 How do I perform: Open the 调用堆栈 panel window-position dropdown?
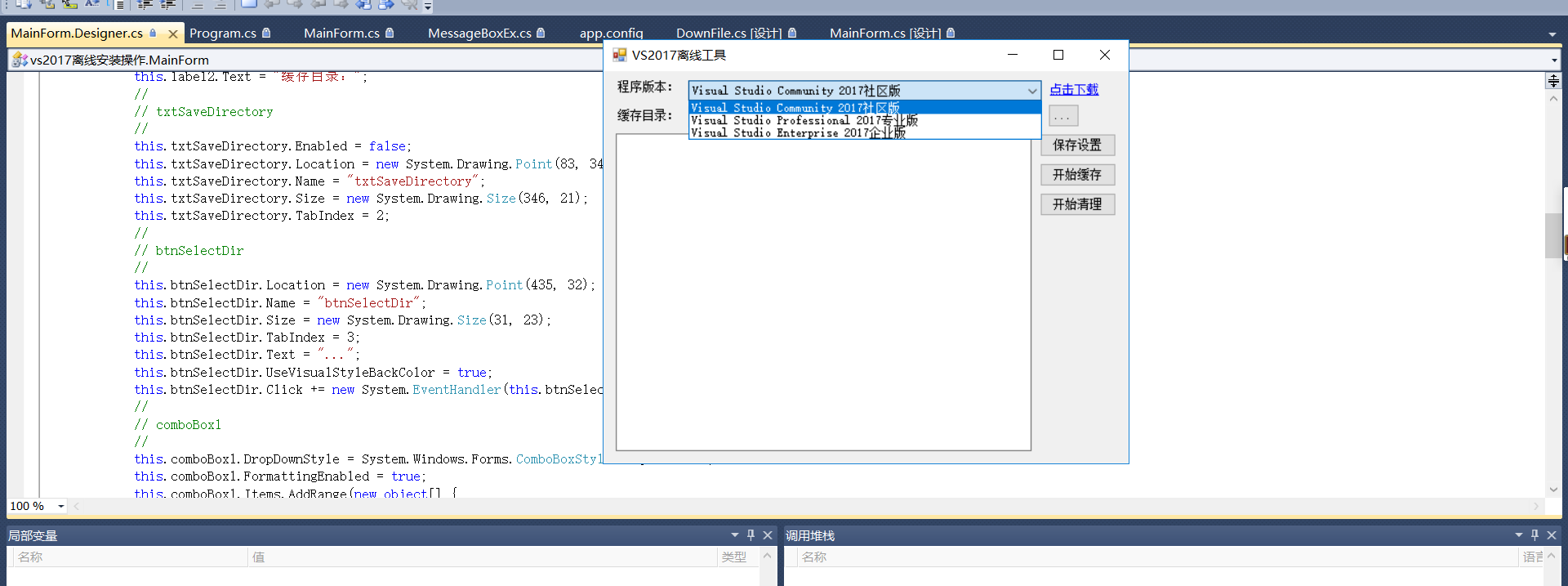1519,535
